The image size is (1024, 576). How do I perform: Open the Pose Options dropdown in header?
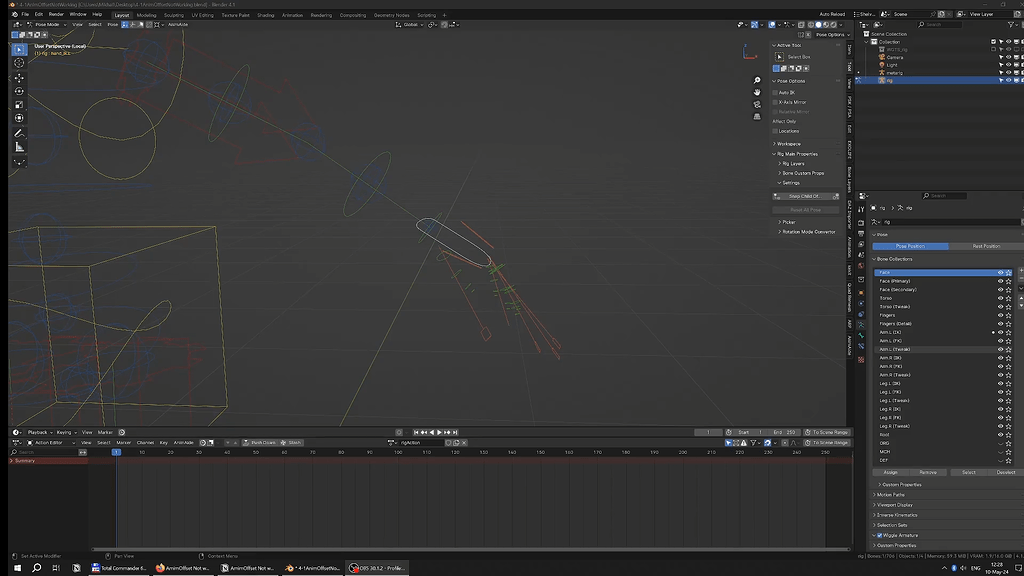(831, 35)
